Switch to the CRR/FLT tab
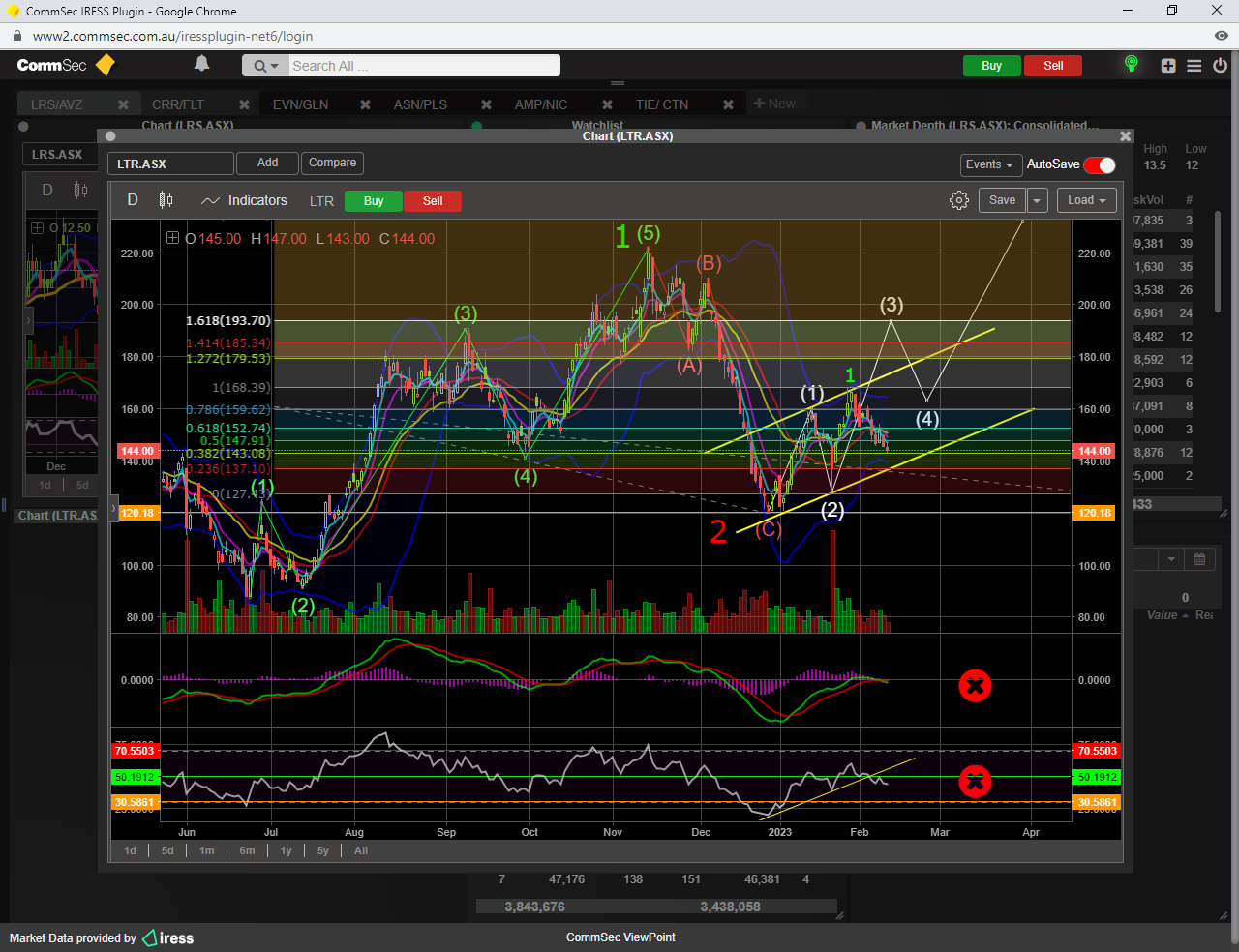This screenshot has width=1239, height=952. pyautogui.click(x=178, y=104)
